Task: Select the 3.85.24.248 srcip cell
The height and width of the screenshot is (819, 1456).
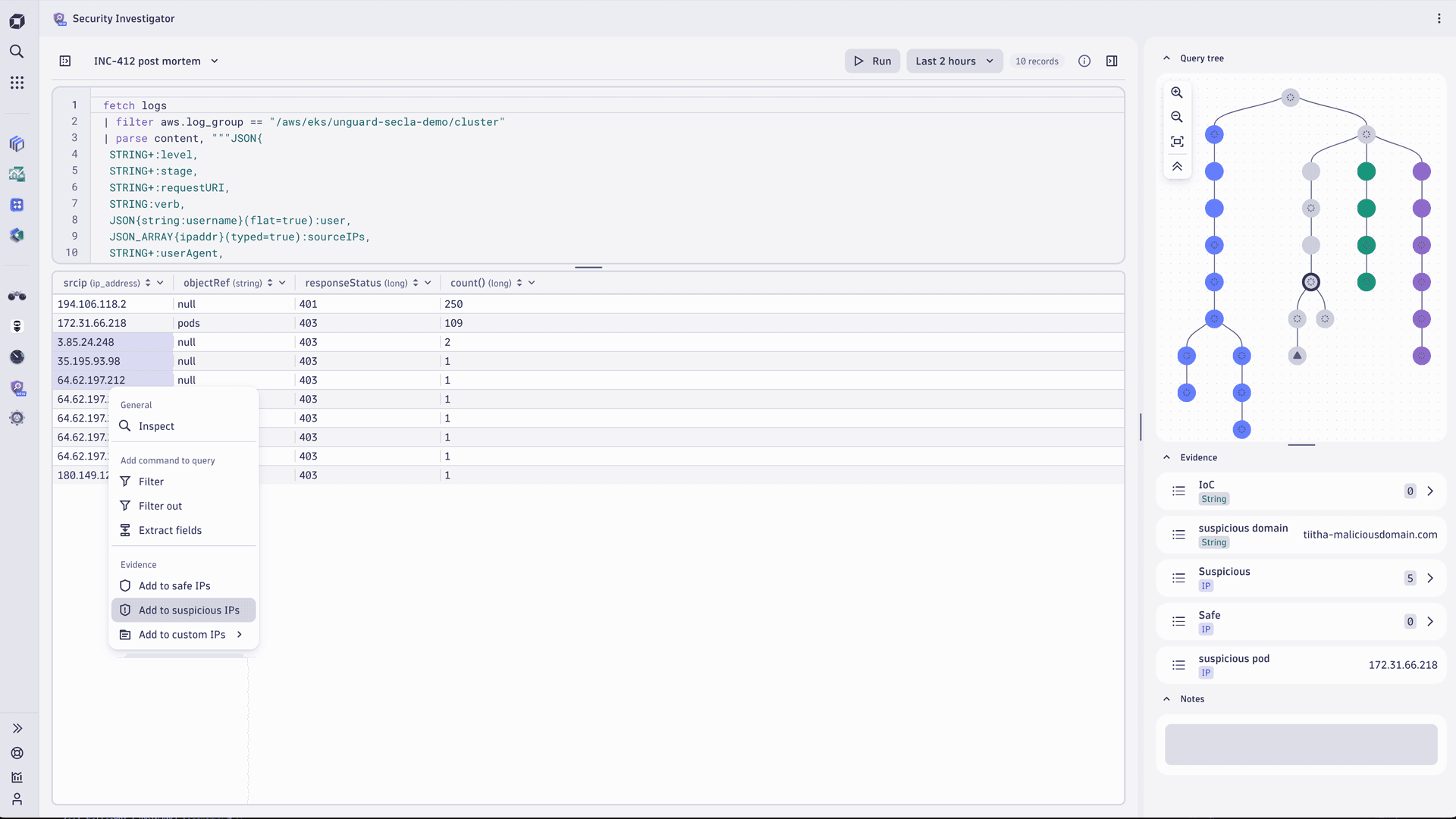Action: click(x=113, y=342)
